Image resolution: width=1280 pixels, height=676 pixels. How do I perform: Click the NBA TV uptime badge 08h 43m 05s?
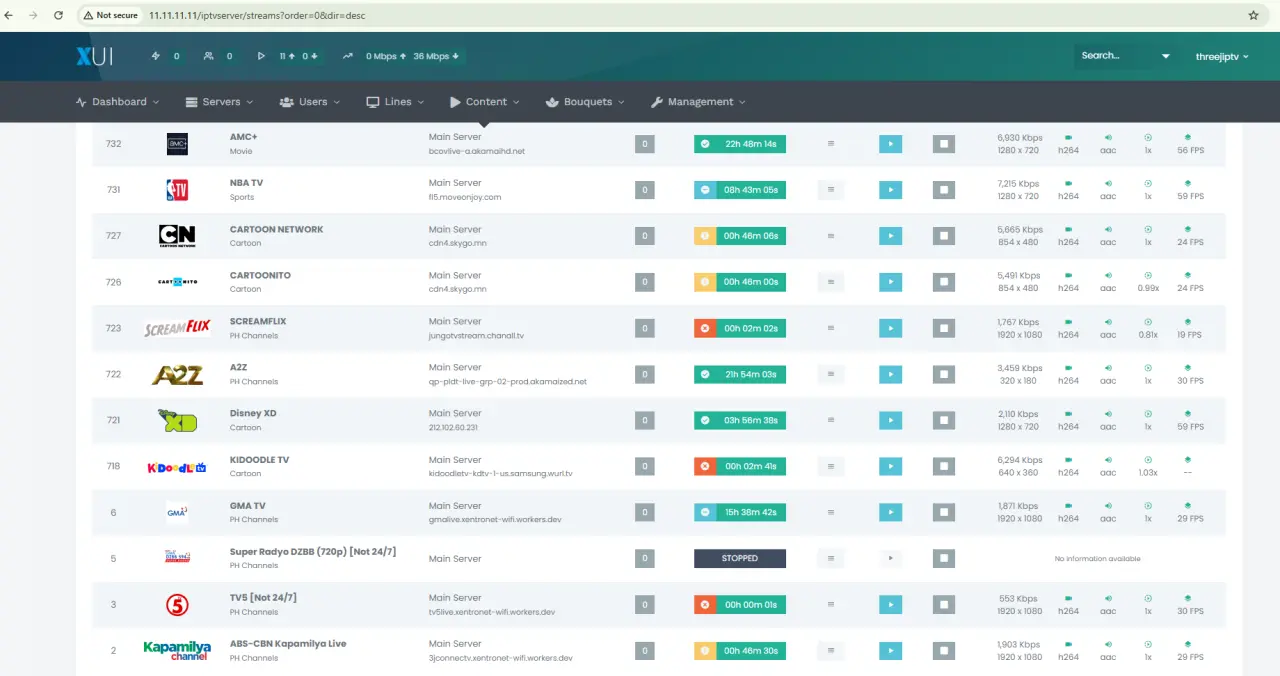click(x=740, y=190)
